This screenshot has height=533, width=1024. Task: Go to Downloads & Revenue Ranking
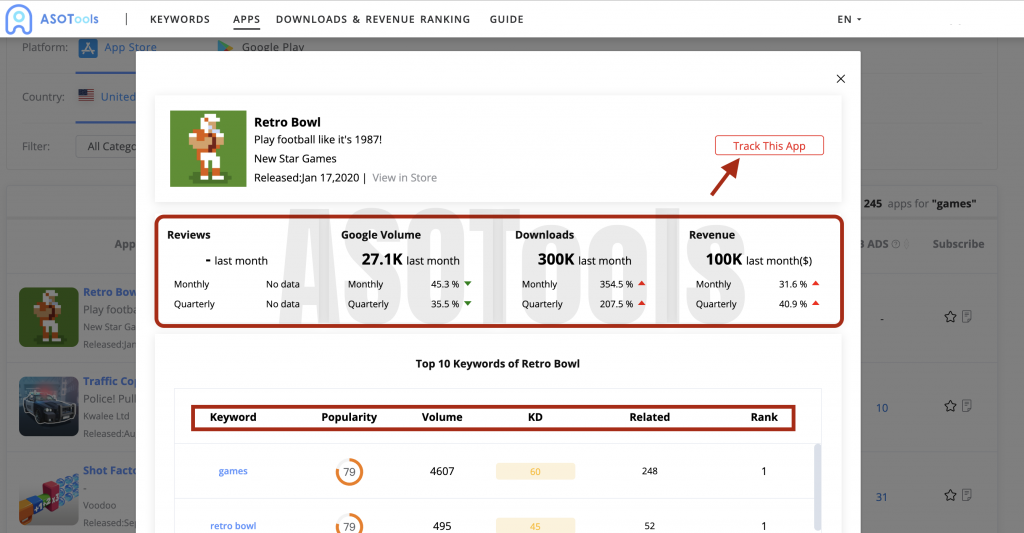pos(373,20)
